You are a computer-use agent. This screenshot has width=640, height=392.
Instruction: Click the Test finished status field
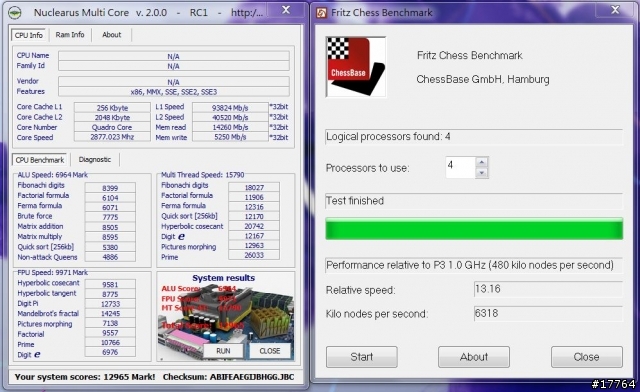[x=474, y=201]
